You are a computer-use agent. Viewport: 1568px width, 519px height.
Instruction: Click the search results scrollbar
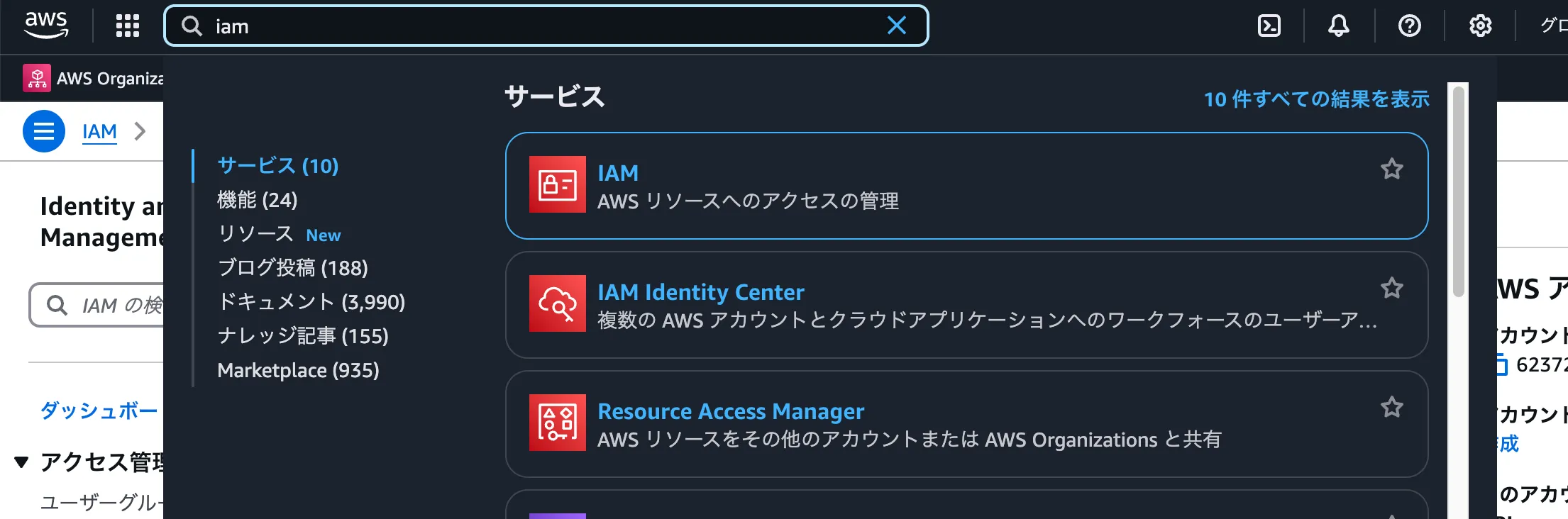(1458, 191)
